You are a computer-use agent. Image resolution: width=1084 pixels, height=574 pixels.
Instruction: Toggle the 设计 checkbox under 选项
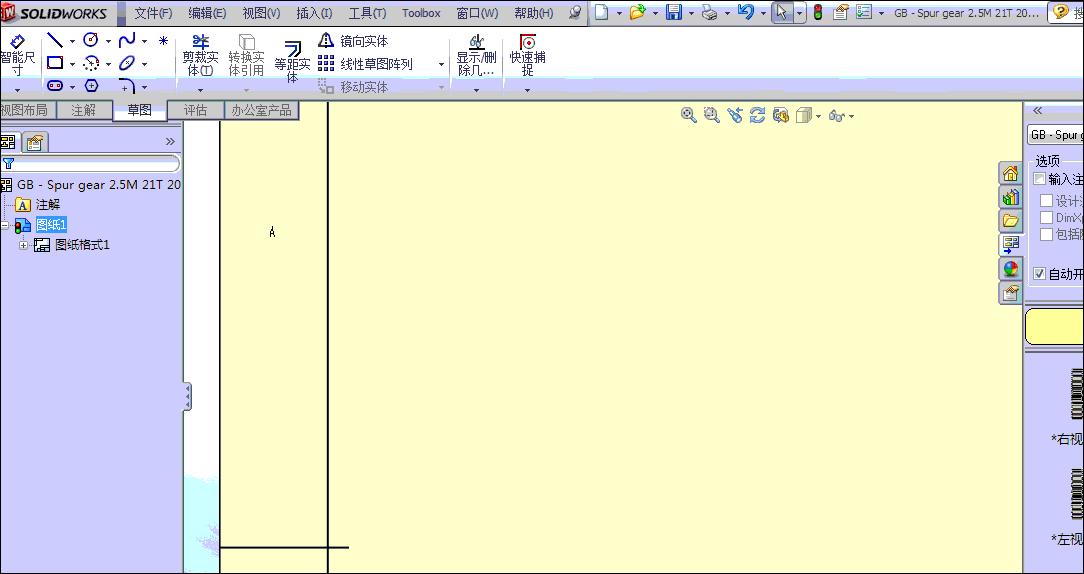[x=1047, y=201]
